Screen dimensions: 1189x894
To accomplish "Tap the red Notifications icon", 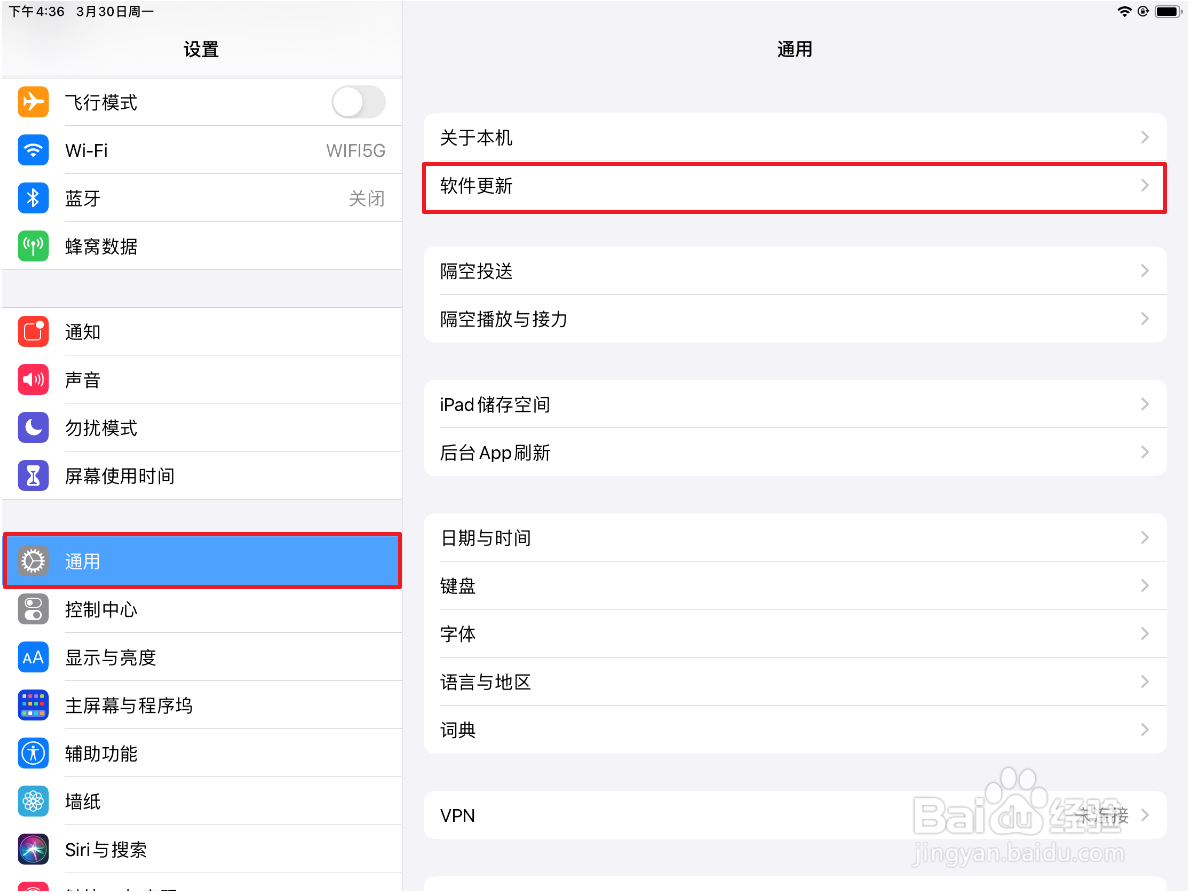I will click(x=33, y=332).
